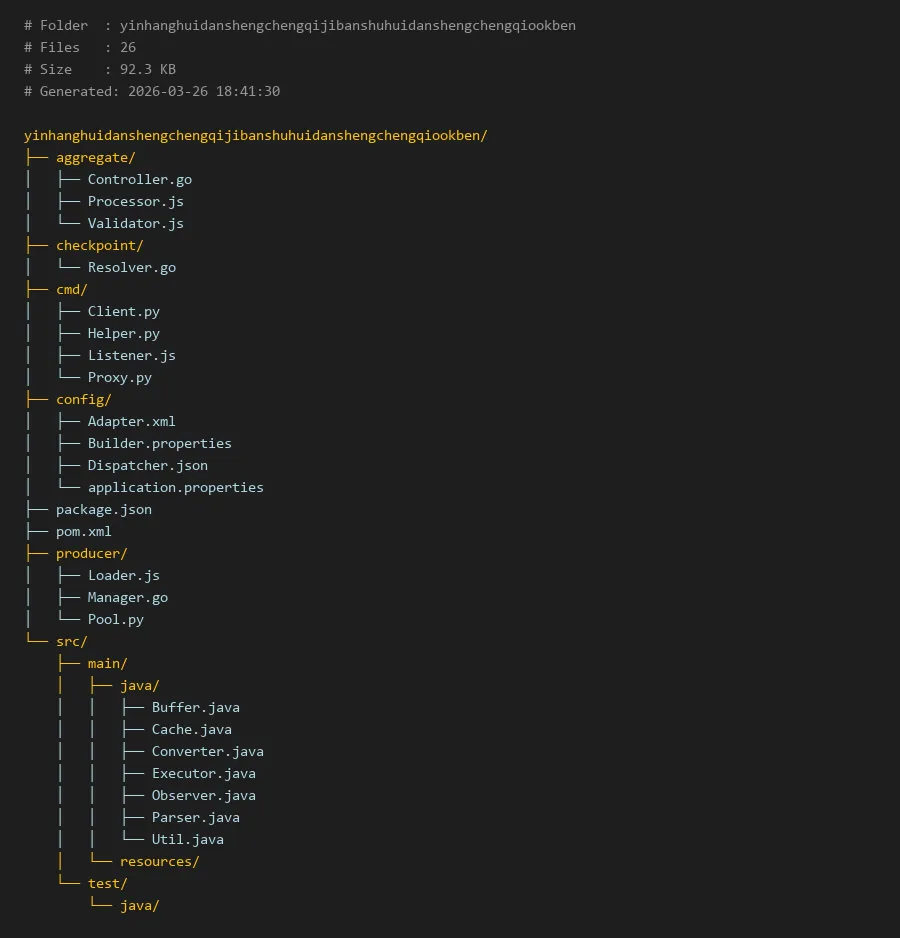Select the src/ folder
Screen dimensions: 900x938
pos(71,641)
